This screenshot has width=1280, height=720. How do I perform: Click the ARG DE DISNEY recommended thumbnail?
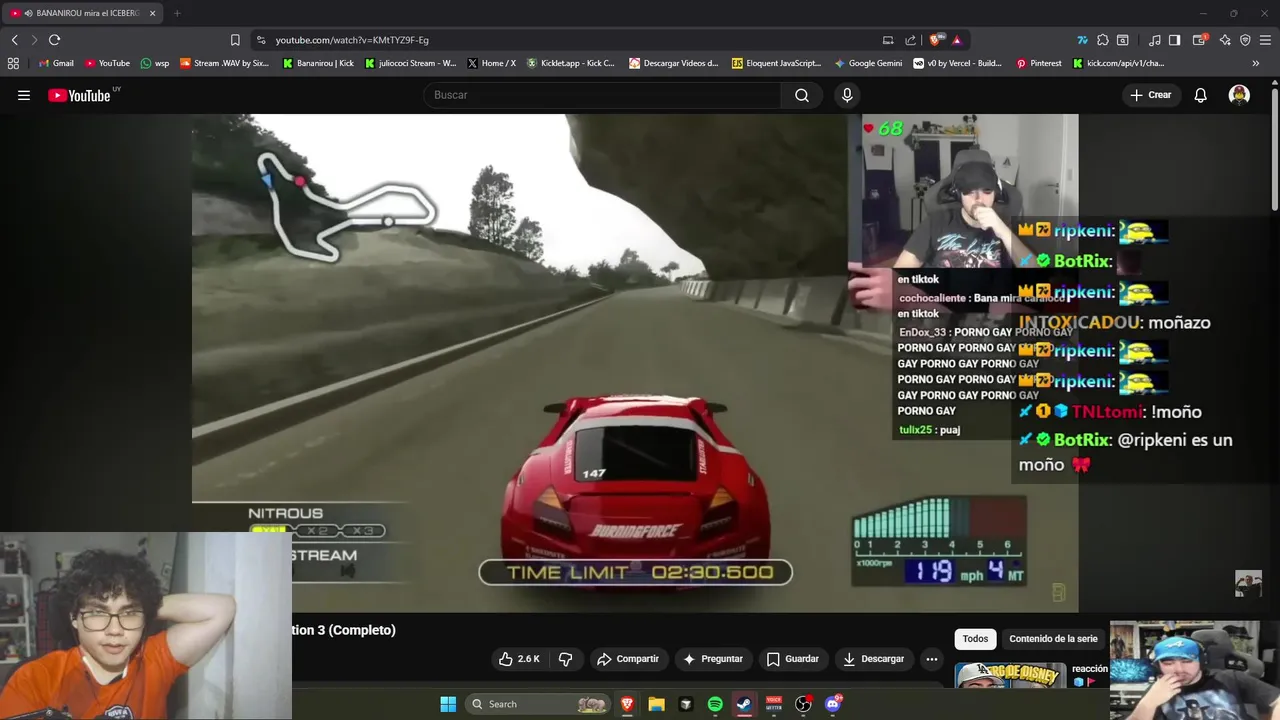(x=1010, y=675)
